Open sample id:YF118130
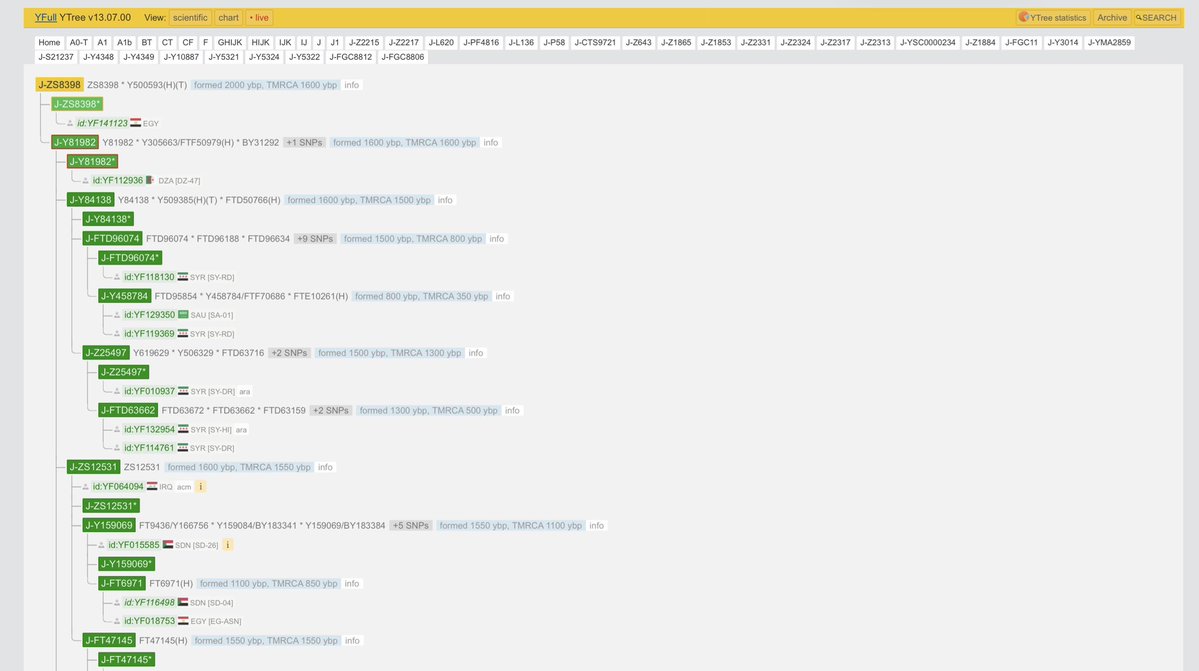Screen dimensions: 1199x671 coord(149,277)
